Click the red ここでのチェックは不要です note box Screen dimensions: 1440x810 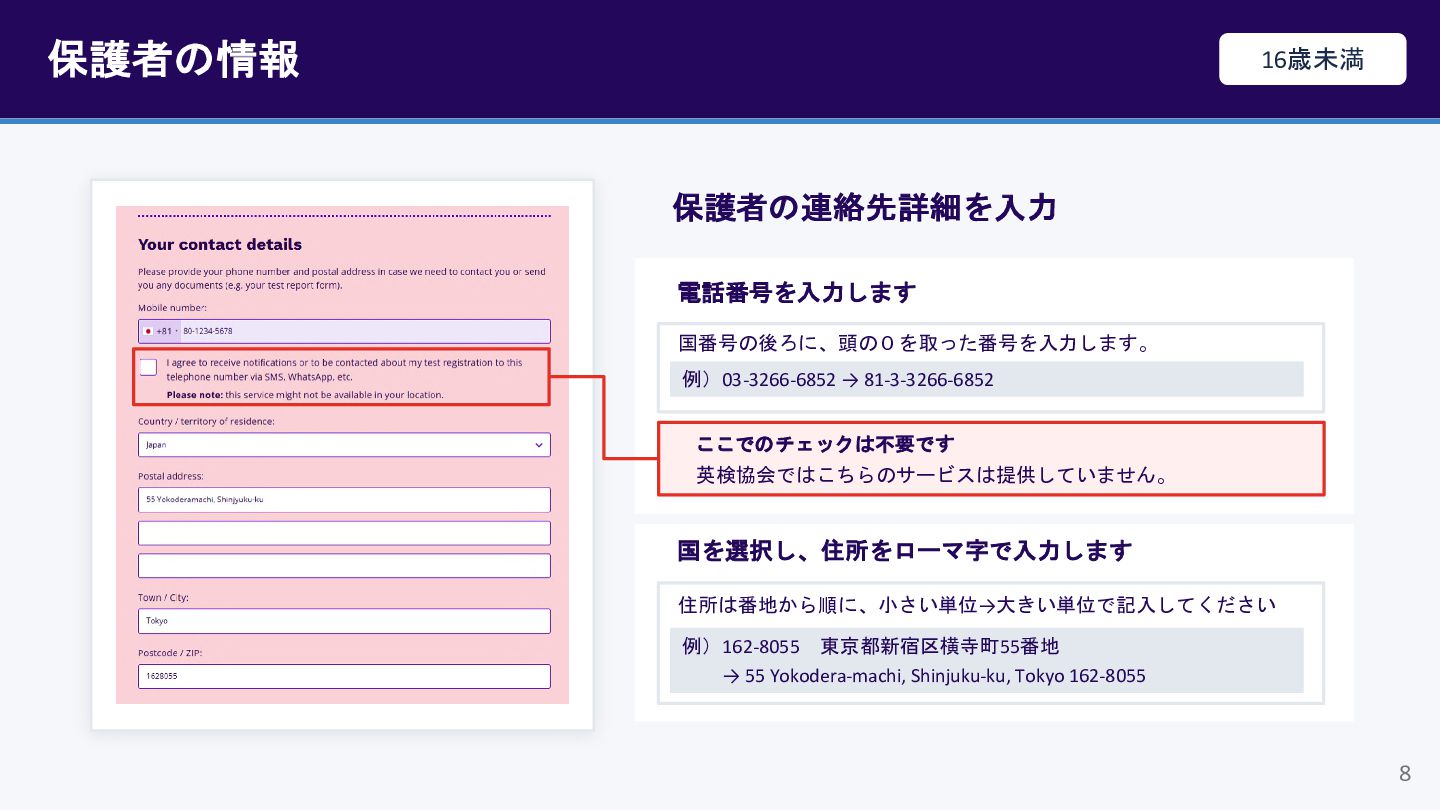990,459
